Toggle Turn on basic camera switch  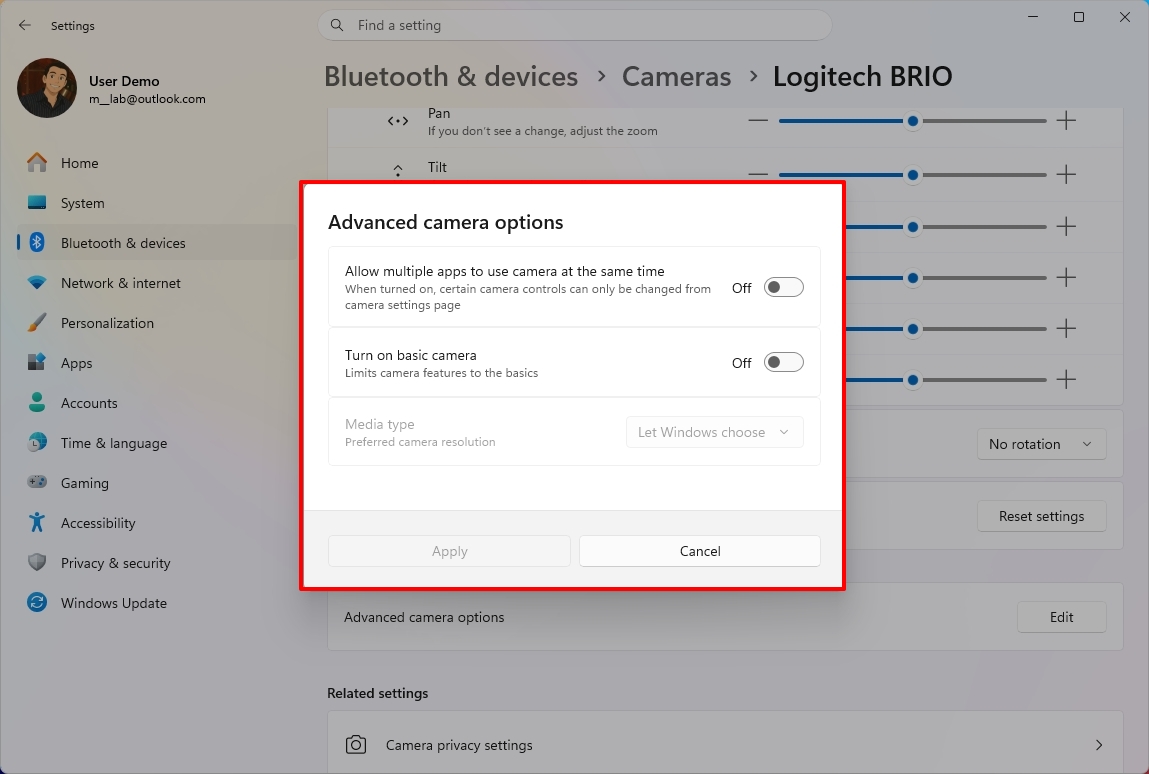coord(783,362)
